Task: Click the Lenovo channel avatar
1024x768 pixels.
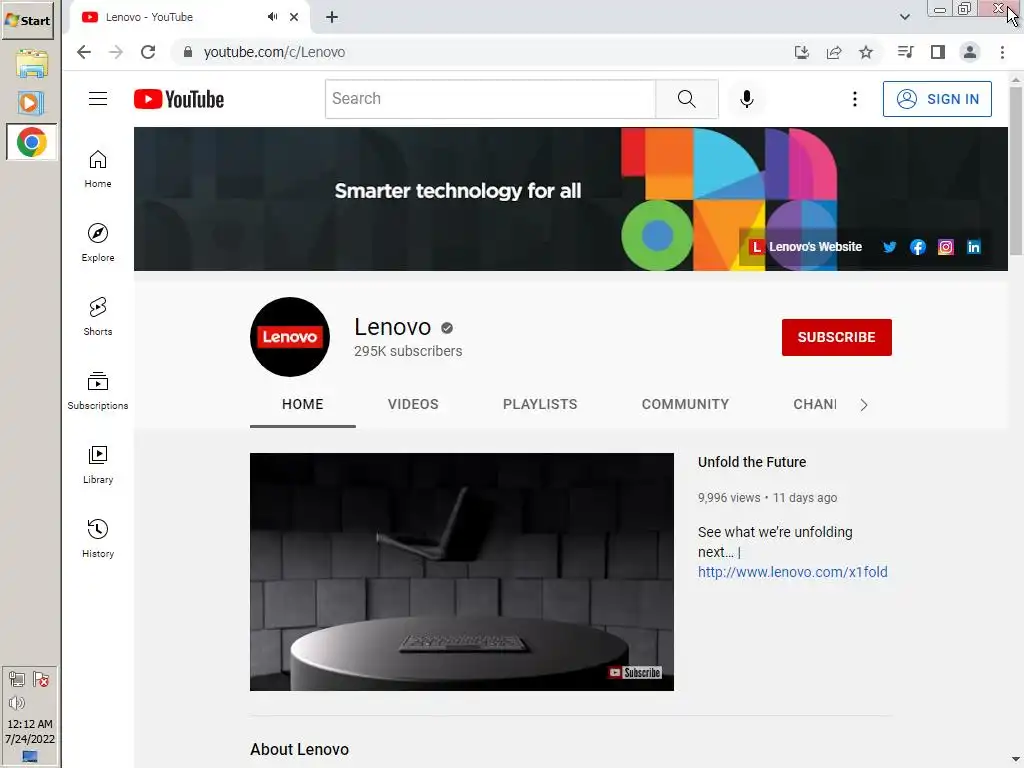Action: 289,337
